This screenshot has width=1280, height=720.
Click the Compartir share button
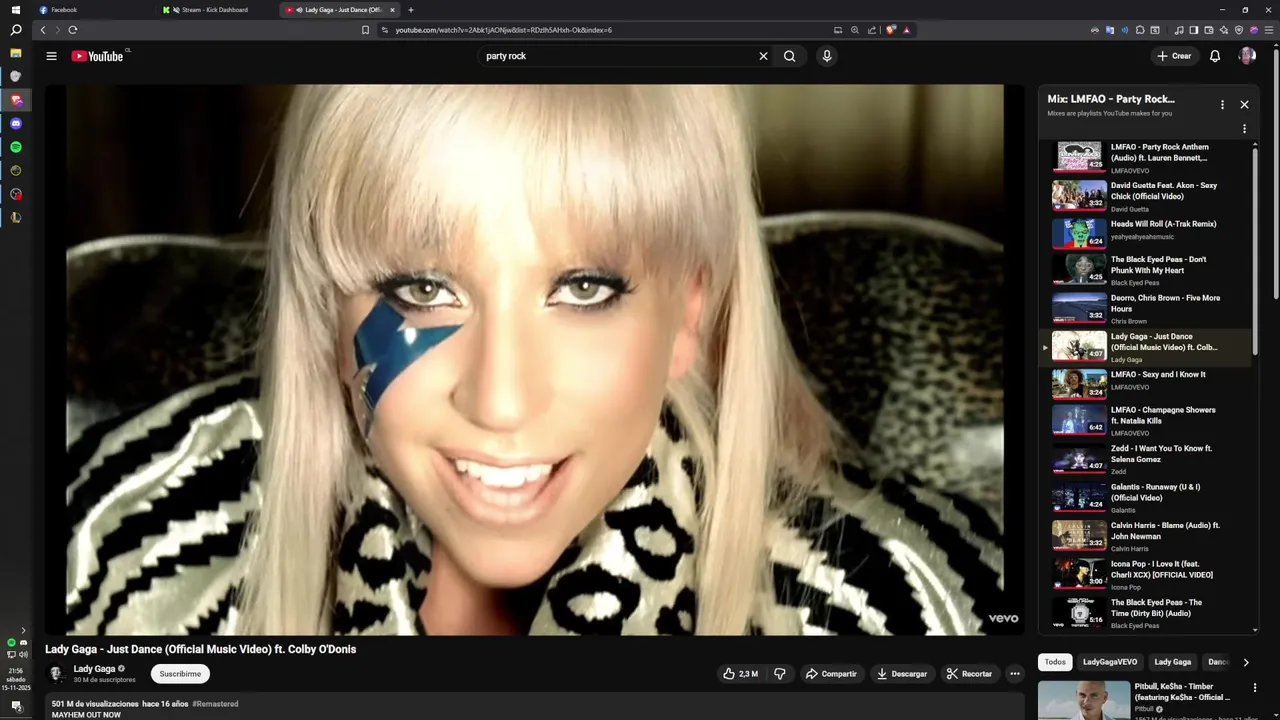coord(832,674)
